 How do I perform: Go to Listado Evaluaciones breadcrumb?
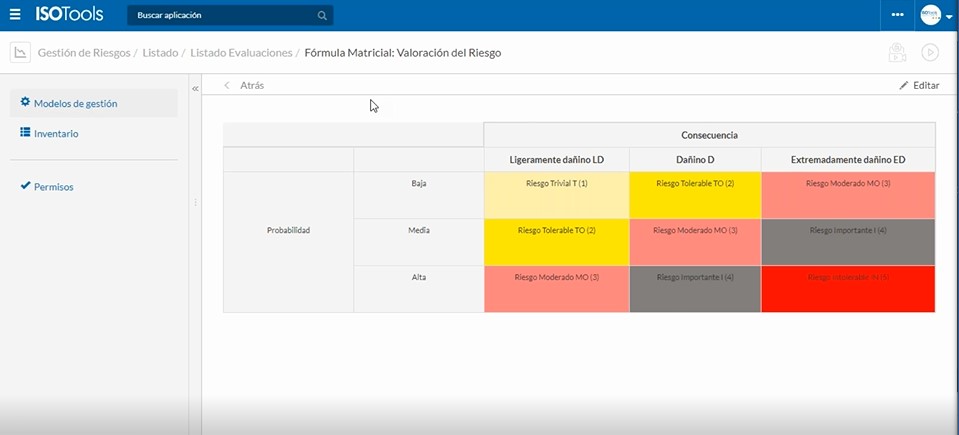241,53
